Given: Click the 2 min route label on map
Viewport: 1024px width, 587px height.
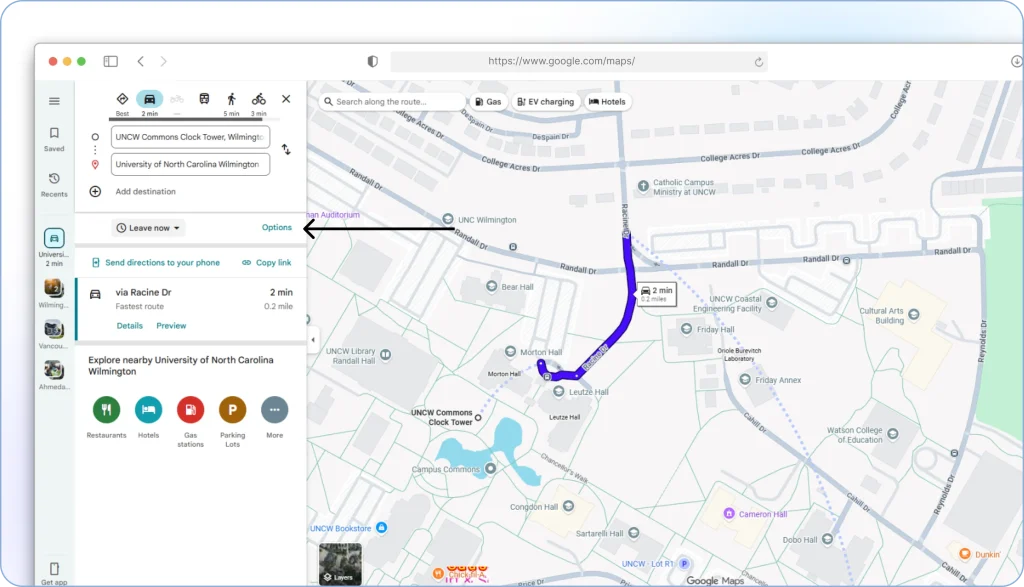Looking at the screenshot, I should pos(656,294).
